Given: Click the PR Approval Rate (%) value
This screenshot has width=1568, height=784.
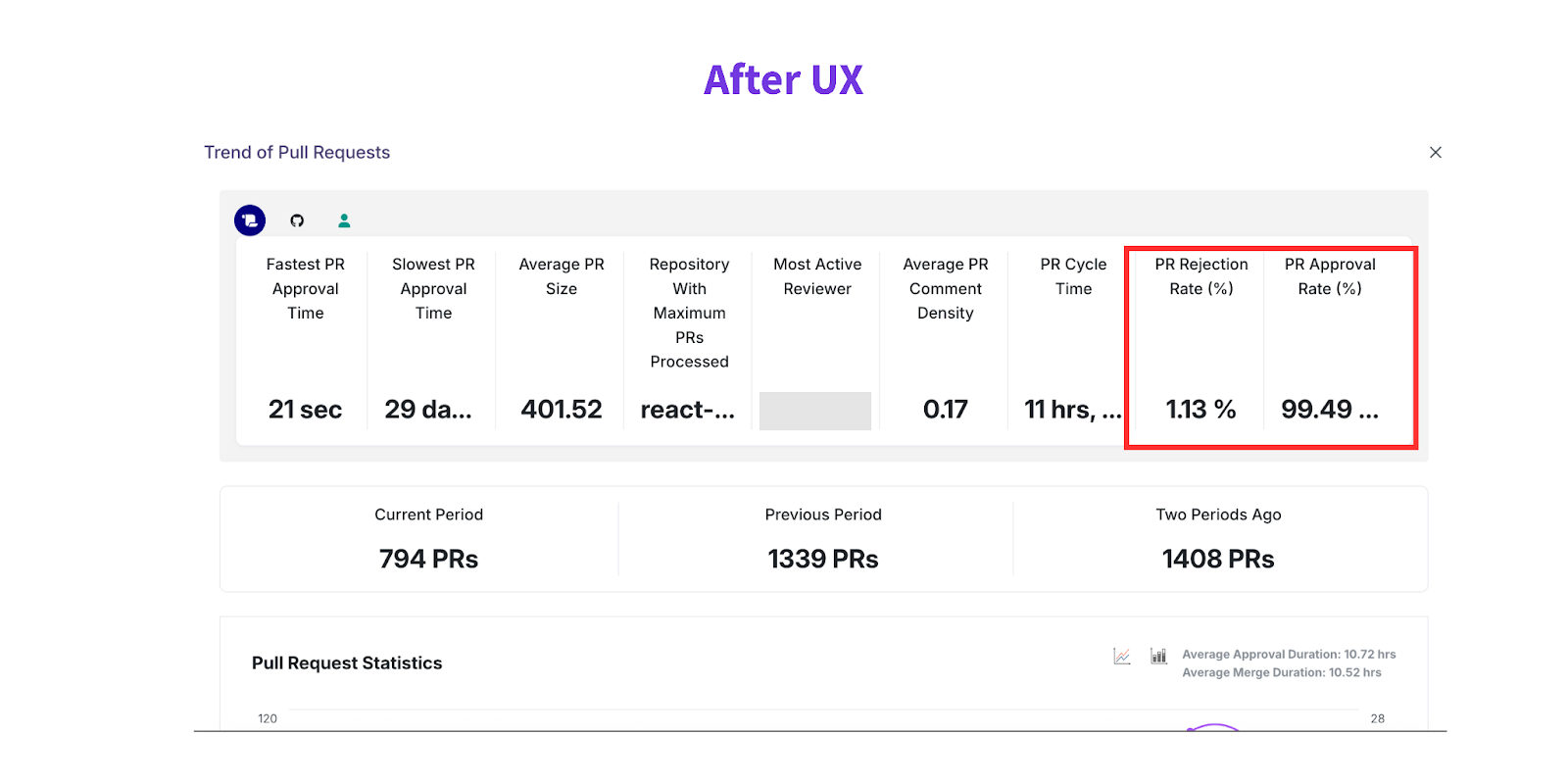Looking at the screenshot, I should 1330,410.
